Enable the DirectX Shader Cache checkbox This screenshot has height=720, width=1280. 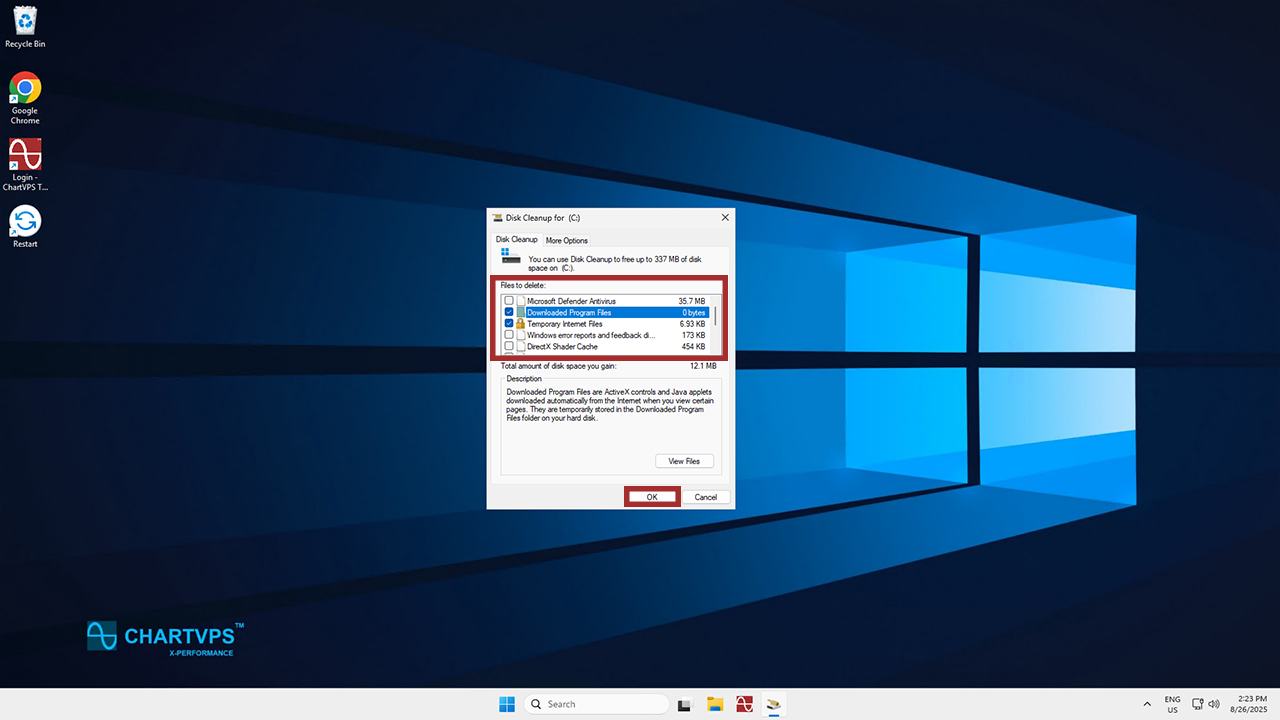point(509,346)
